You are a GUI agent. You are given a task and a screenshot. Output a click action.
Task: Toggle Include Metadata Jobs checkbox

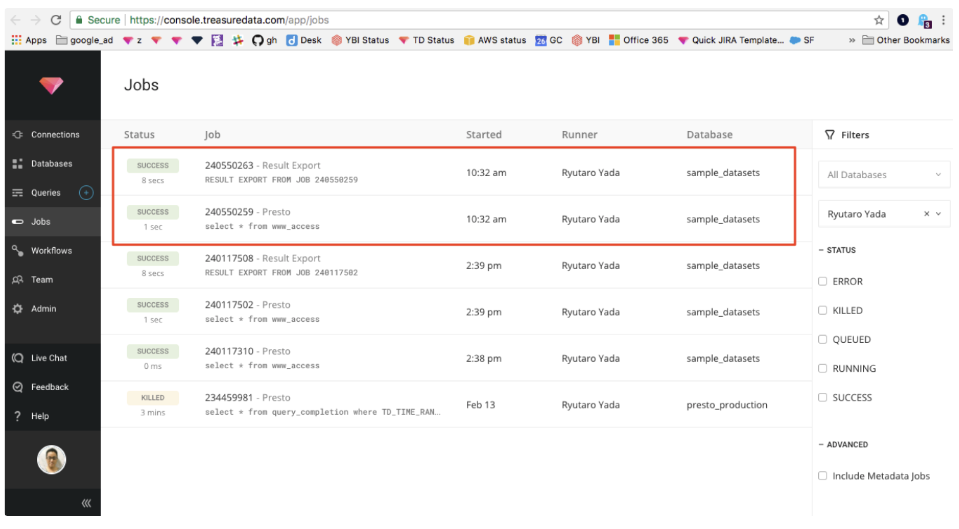click(x=823, y=476)
